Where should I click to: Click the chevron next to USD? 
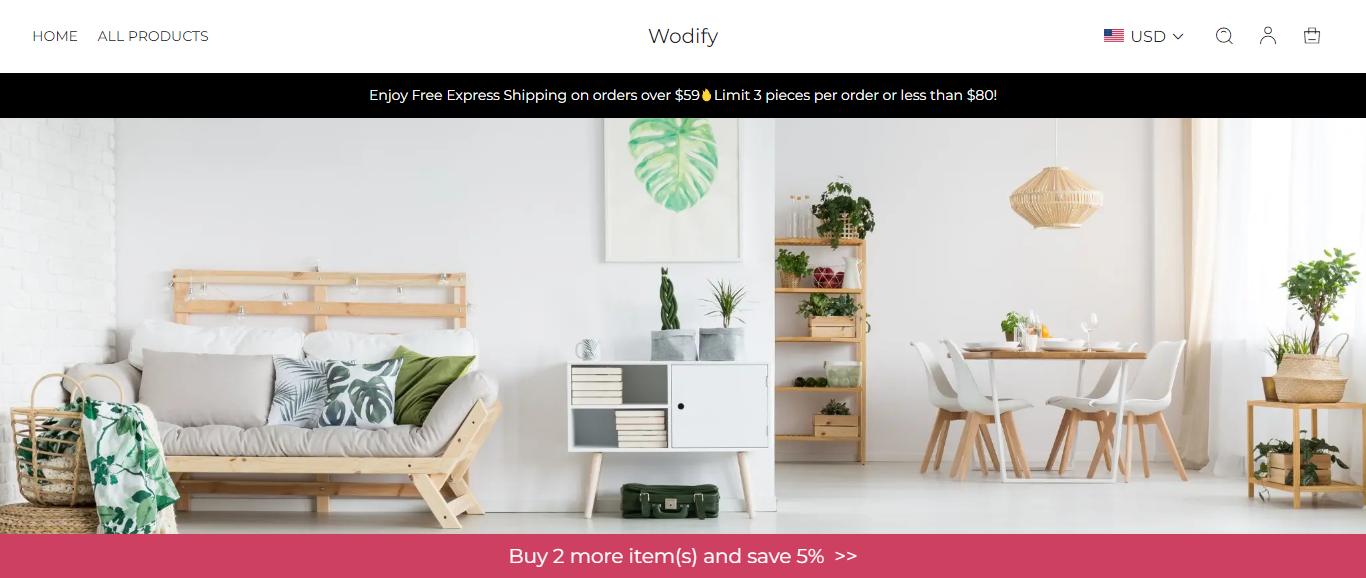tap(1178, 36)
